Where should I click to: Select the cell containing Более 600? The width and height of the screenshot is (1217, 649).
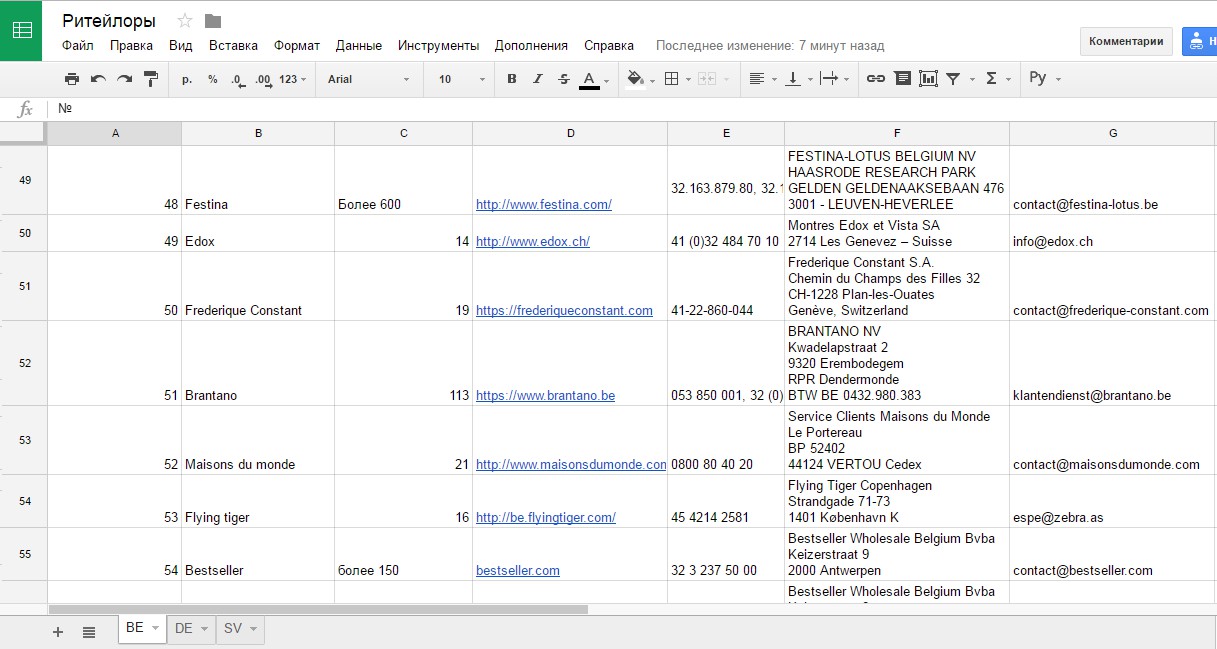(404, 180)
